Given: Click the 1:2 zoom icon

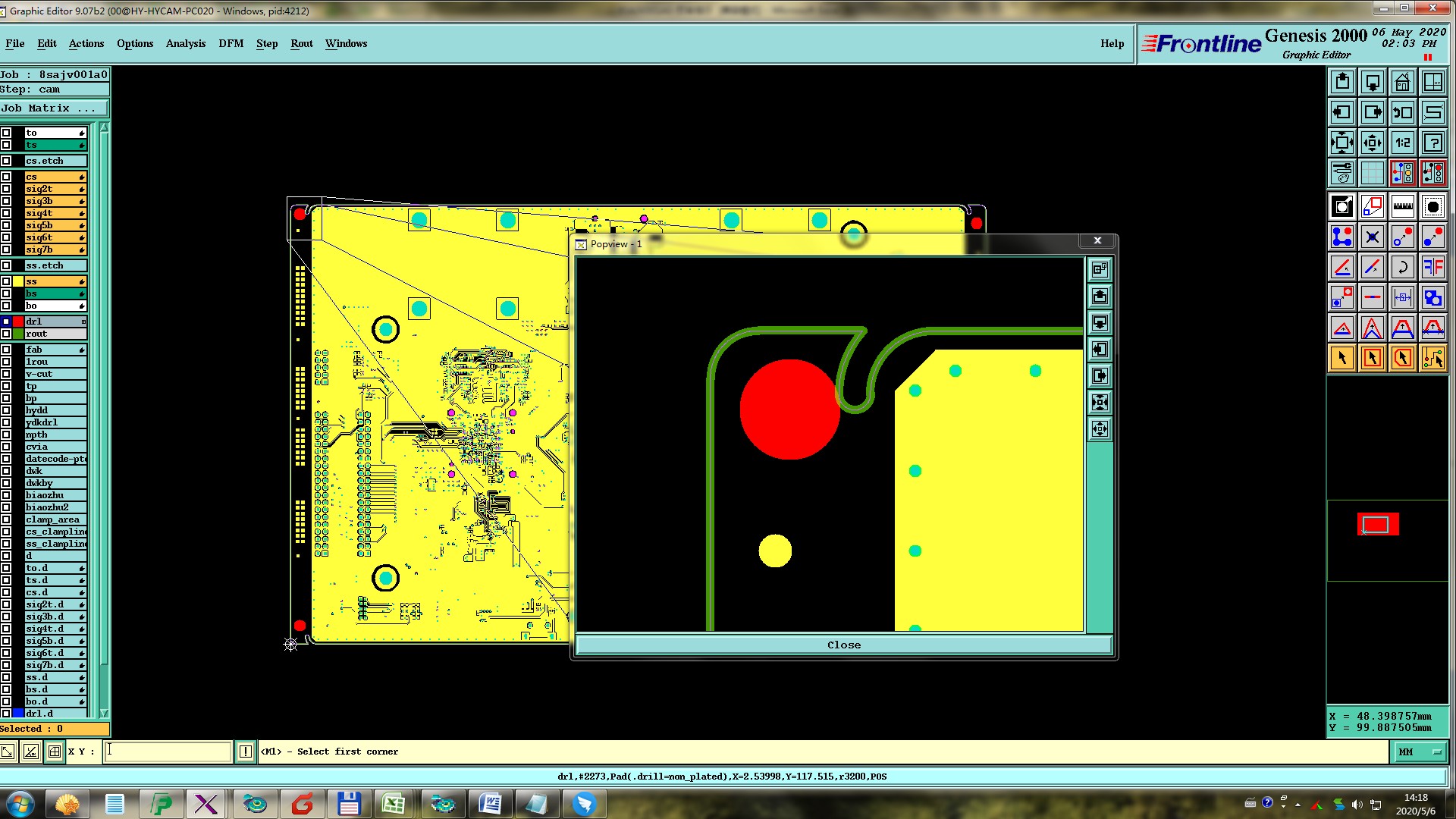Looking at the screenshot, I should [1402, 143].
